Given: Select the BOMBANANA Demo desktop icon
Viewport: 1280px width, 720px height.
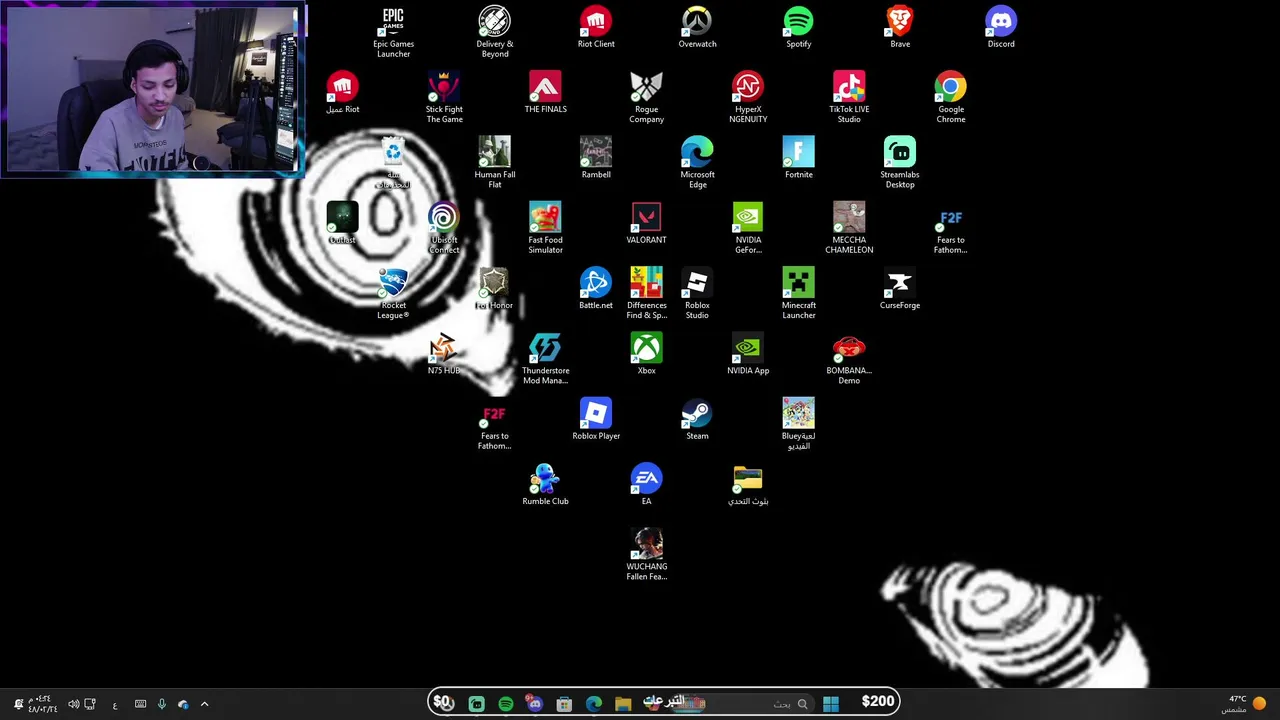Looking at the screenshot, I should 849,358.
